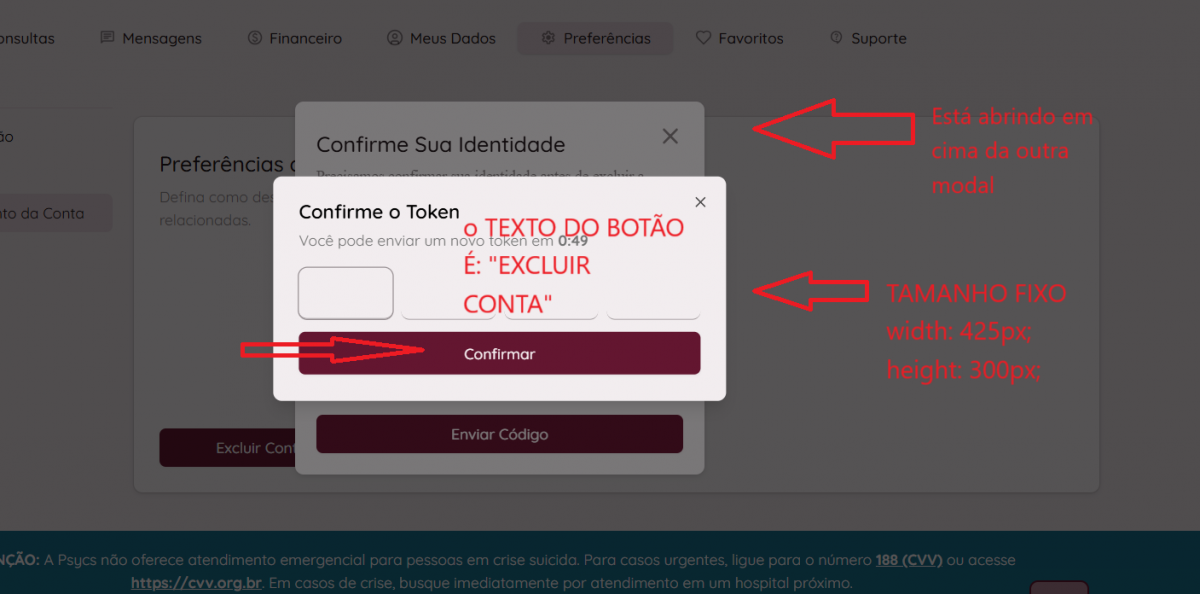Close the Confirme o Token modal
Screen dimensions: 1200x594
[700, 202]
